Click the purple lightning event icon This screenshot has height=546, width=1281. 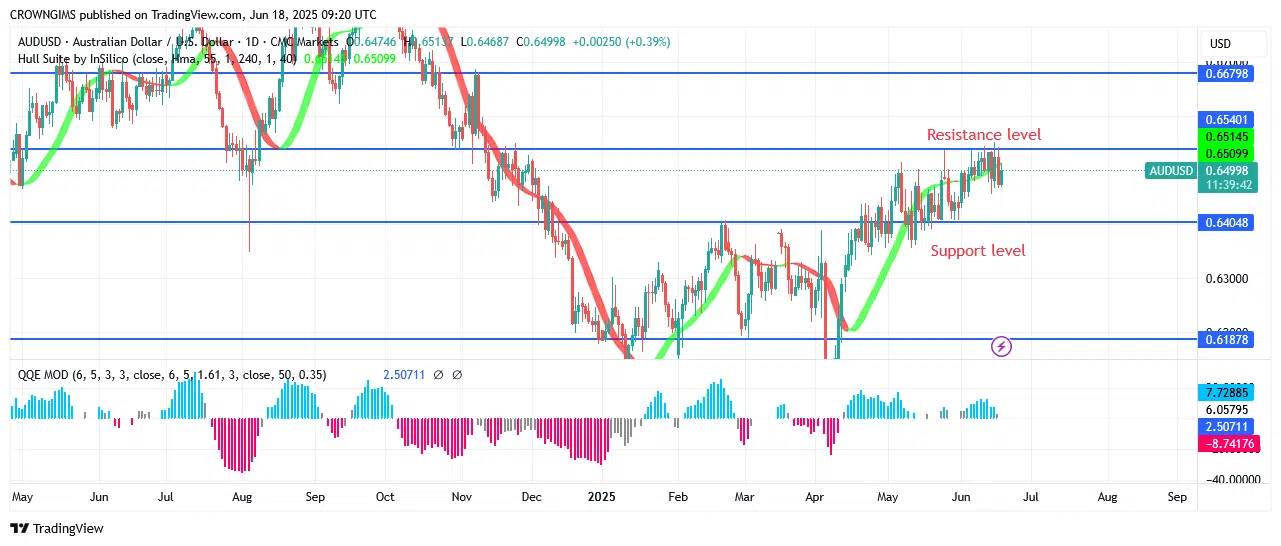[x=1001, y=347]
